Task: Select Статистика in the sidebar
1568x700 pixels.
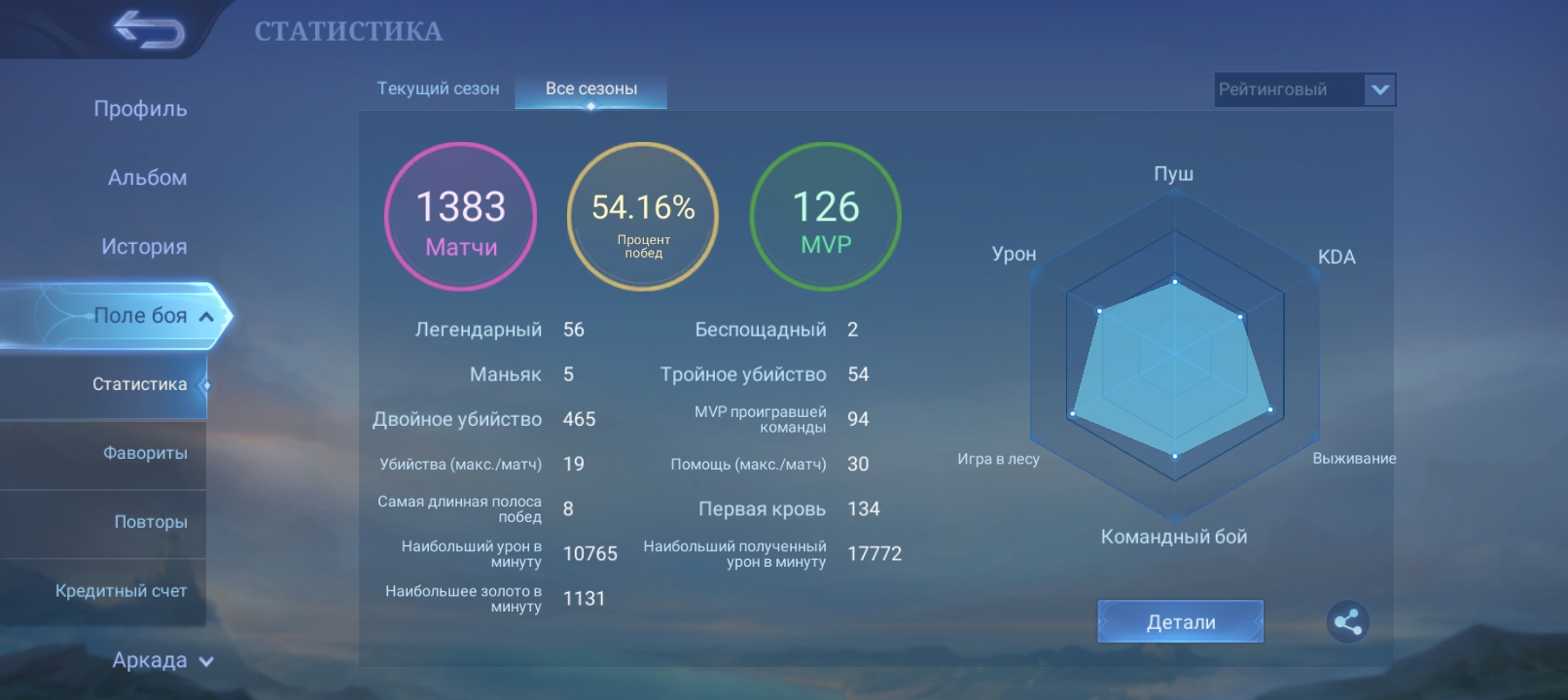Action: coord(139,384)
